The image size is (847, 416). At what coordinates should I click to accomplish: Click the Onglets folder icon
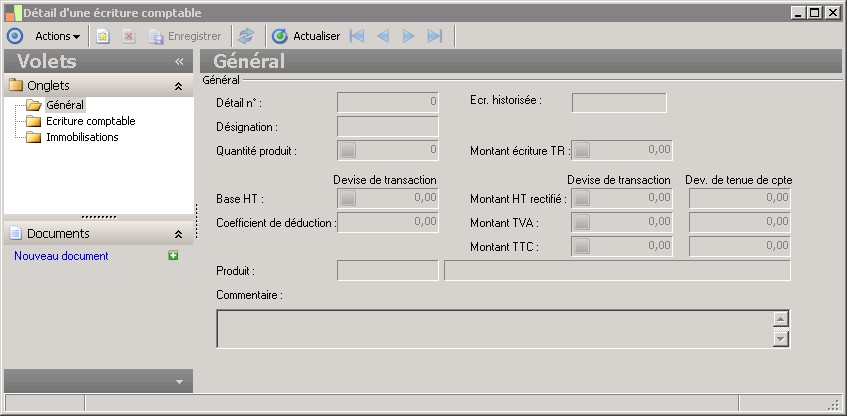(x=16, y=85)
